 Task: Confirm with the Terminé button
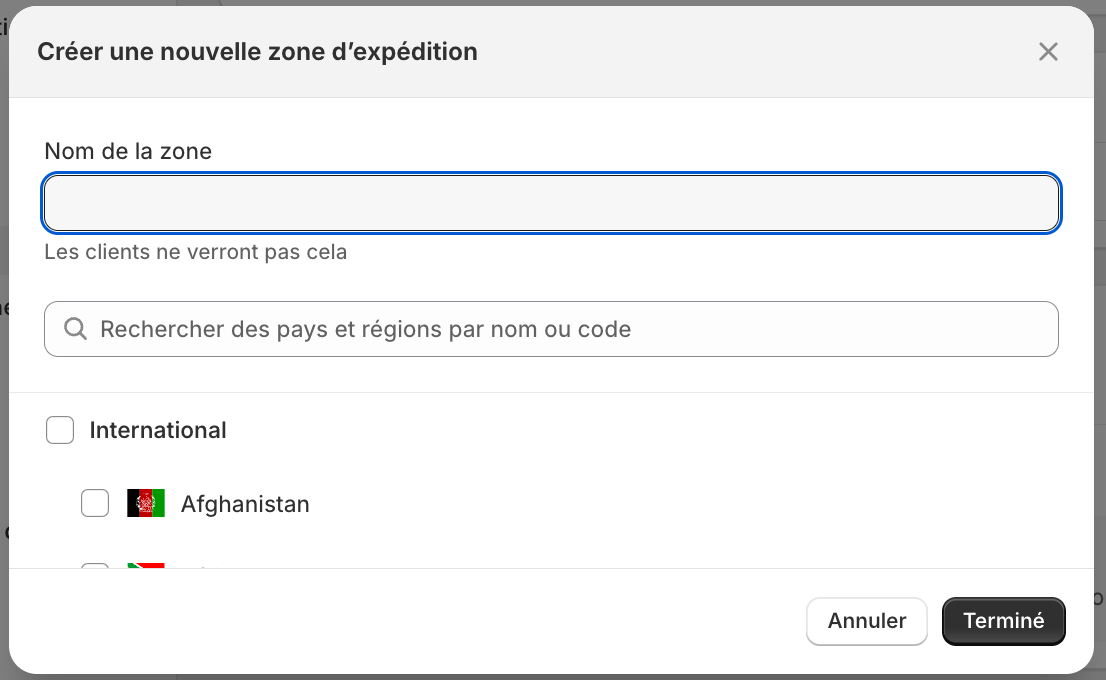pyautogui.click(x=1004, y=621)
